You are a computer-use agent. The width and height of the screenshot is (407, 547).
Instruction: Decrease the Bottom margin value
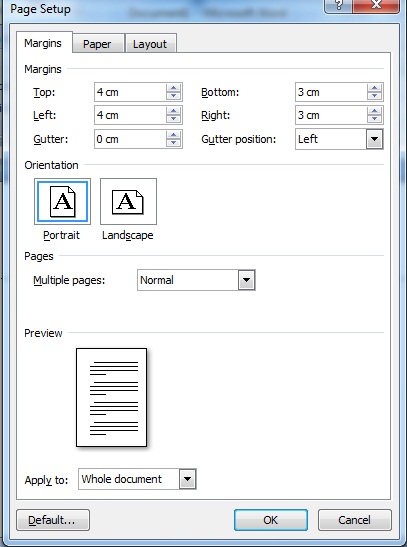[374, 96]
